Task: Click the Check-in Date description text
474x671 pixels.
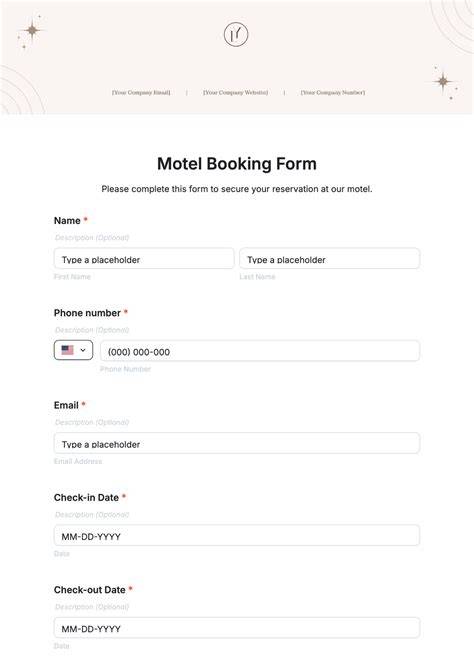Action: [x=92, y=515]
